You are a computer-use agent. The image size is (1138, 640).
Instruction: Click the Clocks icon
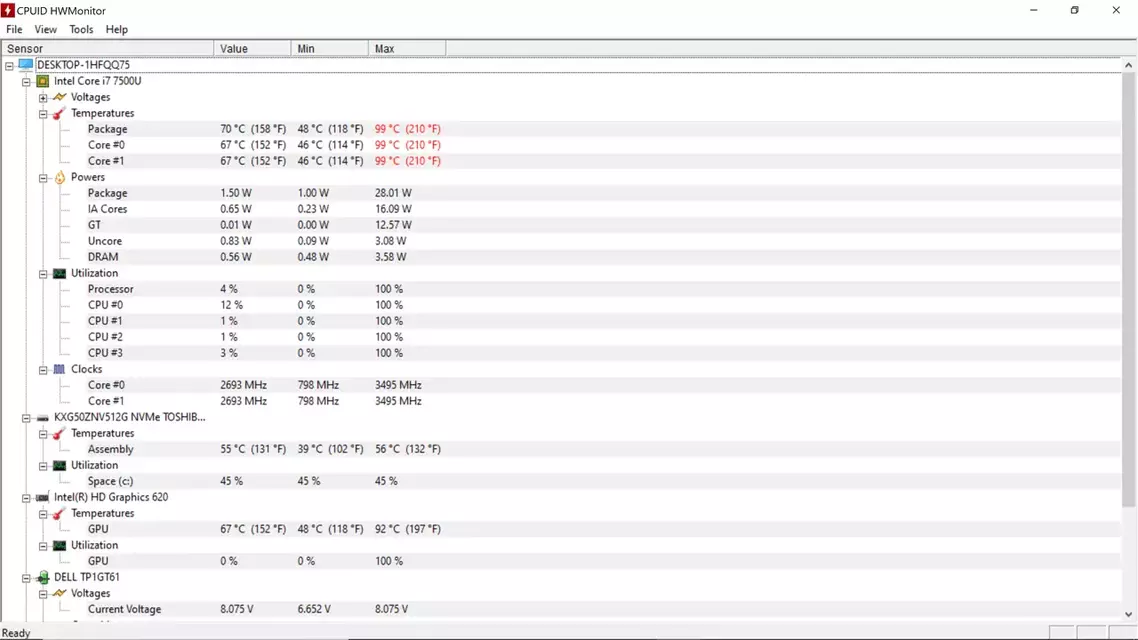(x=60, y=369)
